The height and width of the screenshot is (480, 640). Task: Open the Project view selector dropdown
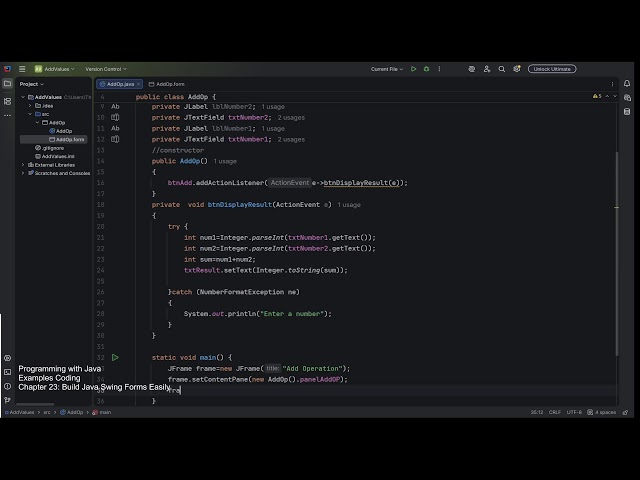click(x=32, y=84)
